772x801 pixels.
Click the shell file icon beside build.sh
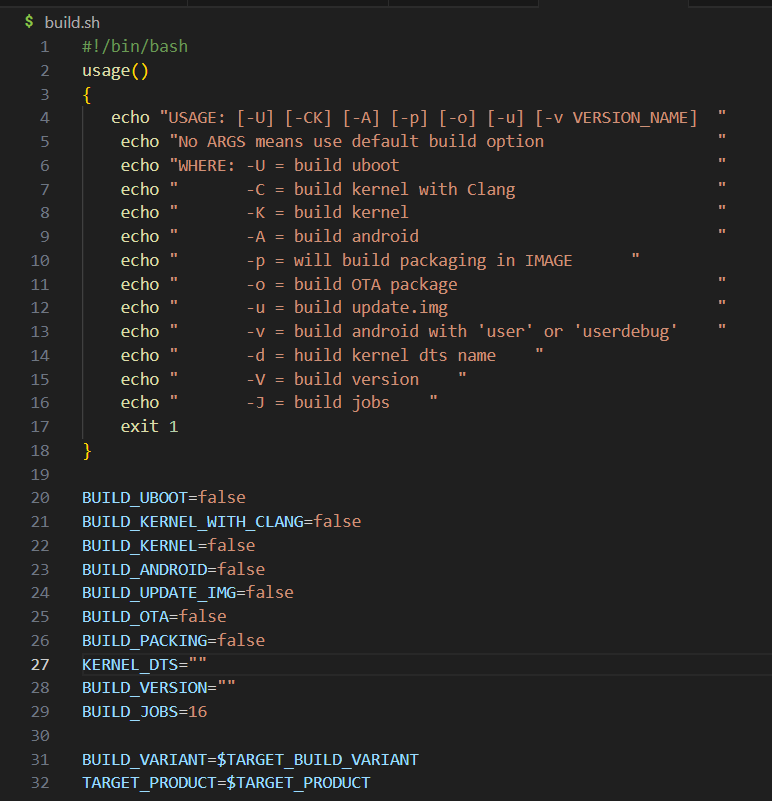(x=29, y=22)
